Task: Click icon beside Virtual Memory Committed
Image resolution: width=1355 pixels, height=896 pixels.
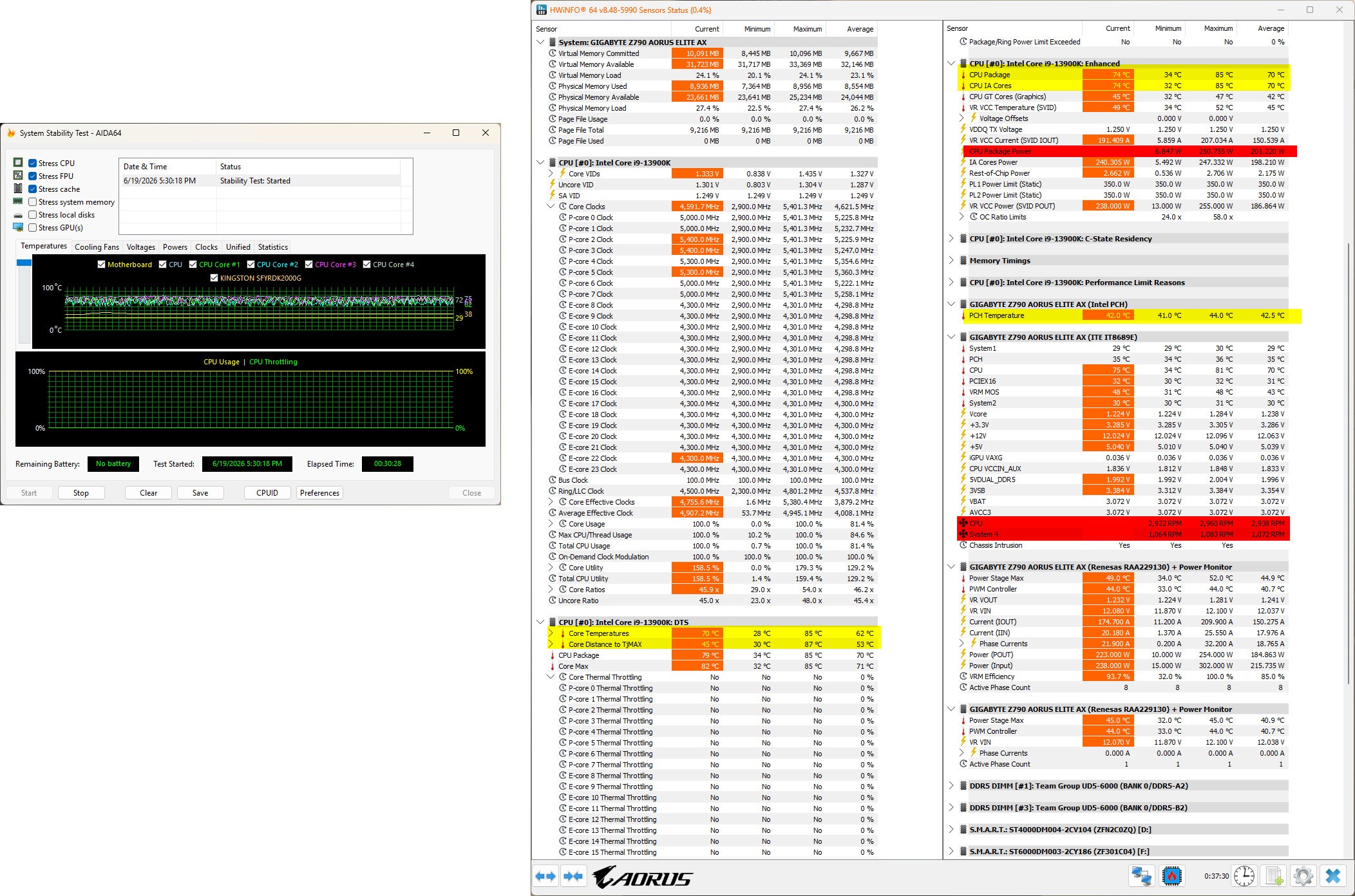Action: [x=553, y=53]
